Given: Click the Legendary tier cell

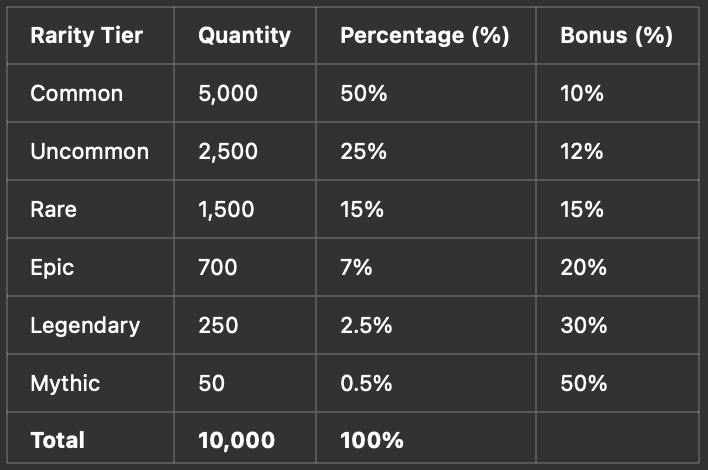Looking at the screenshot, I should point(85,325).
